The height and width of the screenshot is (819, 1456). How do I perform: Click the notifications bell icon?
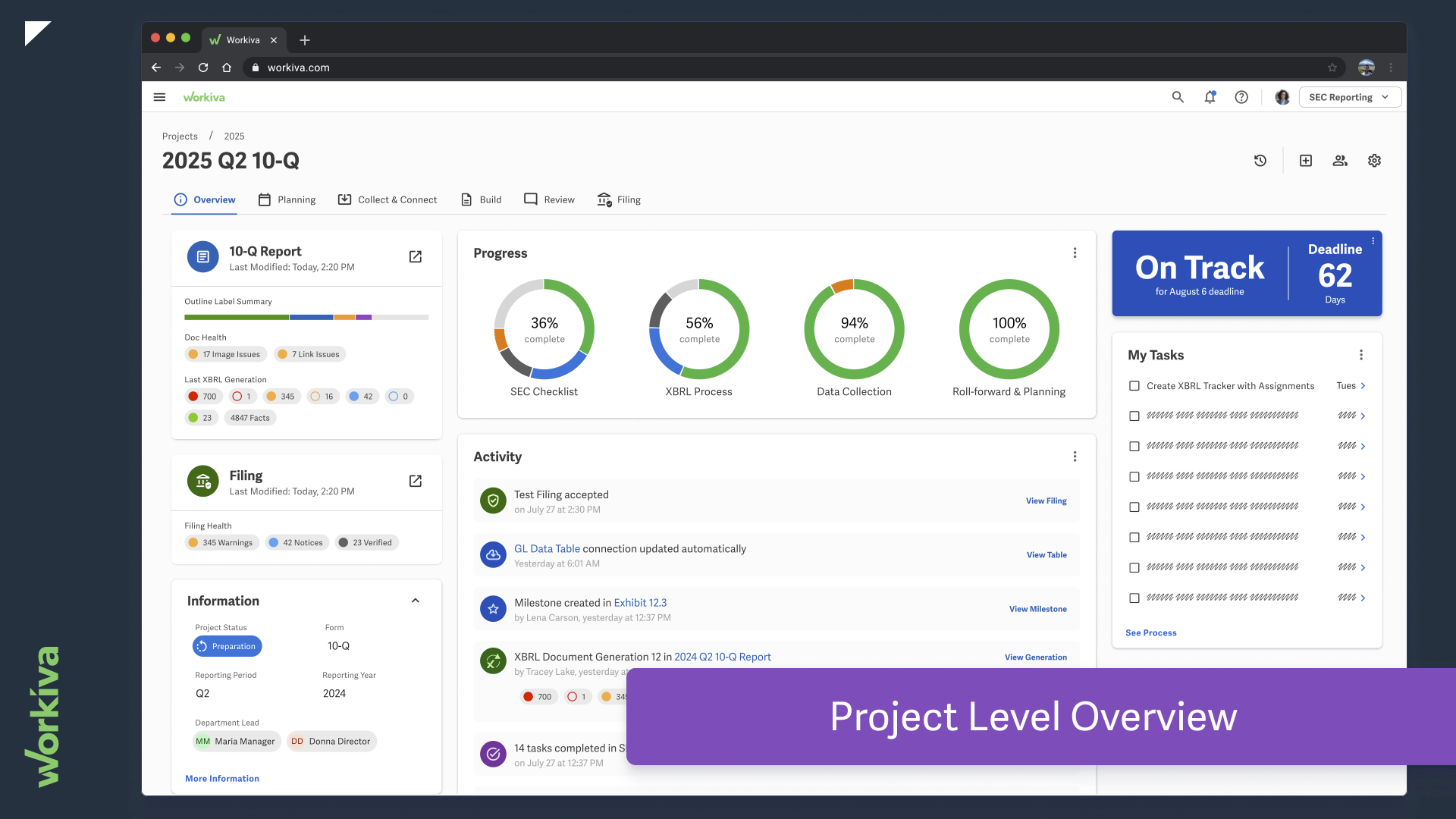point(1210,97)
